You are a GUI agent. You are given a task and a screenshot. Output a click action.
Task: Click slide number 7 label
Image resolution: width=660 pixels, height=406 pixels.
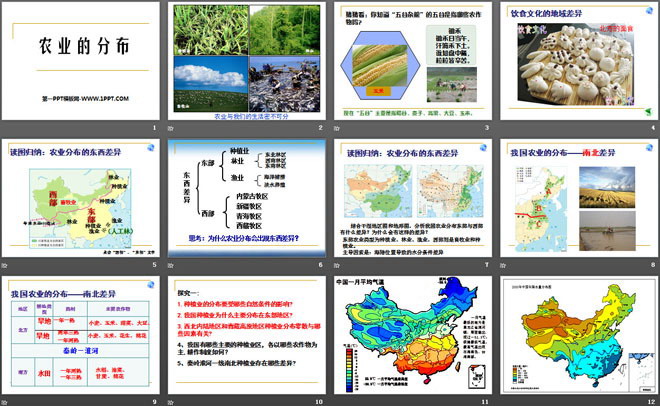click(487, 265)
